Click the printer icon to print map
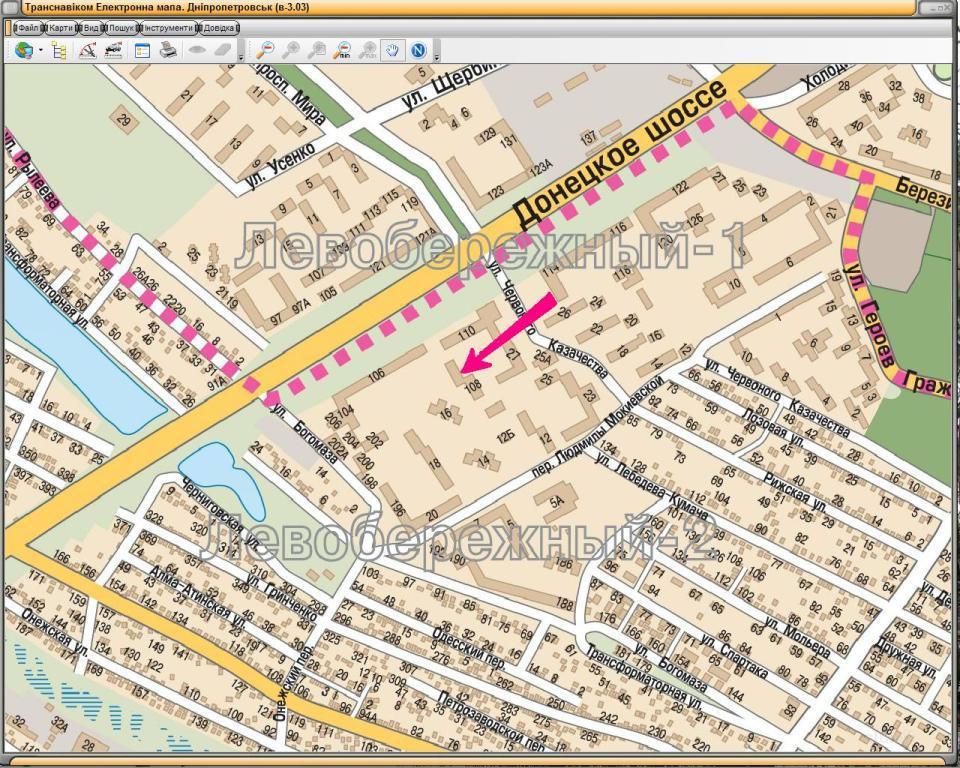 (168, 50)
